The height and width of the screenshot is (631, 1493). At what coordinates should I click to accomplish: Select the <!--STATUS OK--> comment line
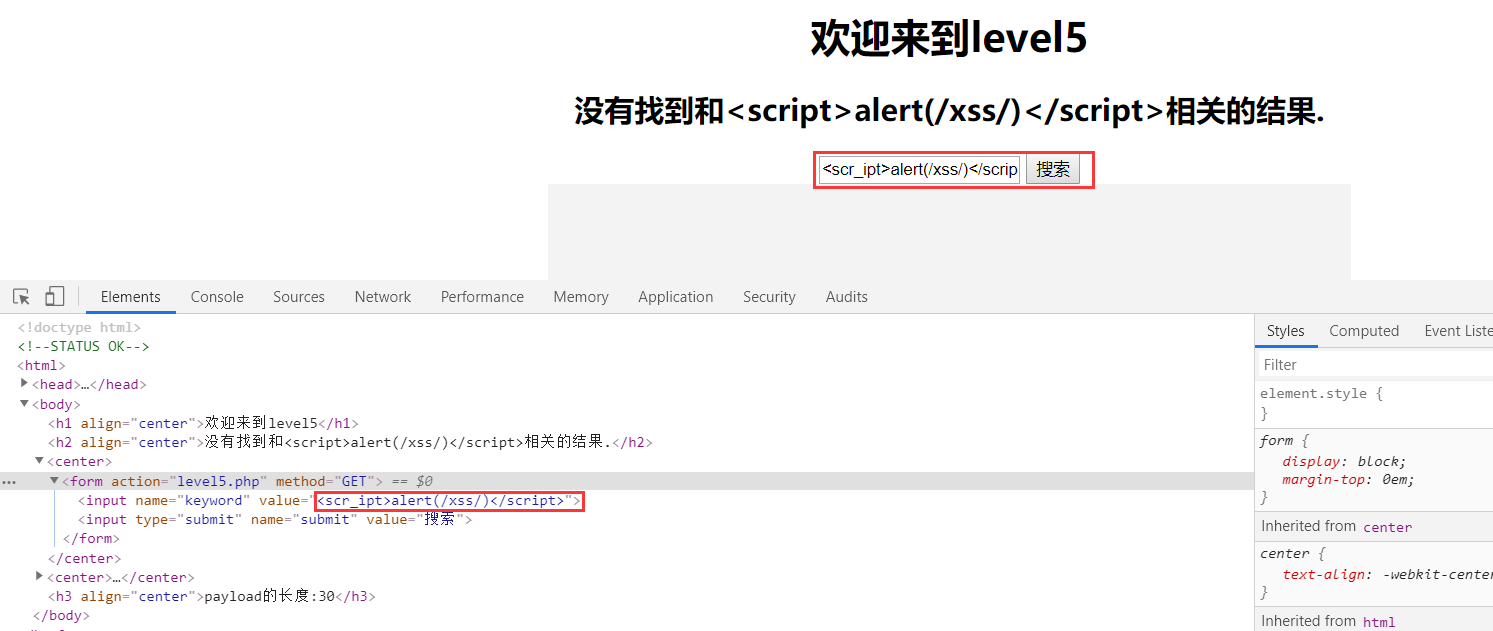click(83, 346)
